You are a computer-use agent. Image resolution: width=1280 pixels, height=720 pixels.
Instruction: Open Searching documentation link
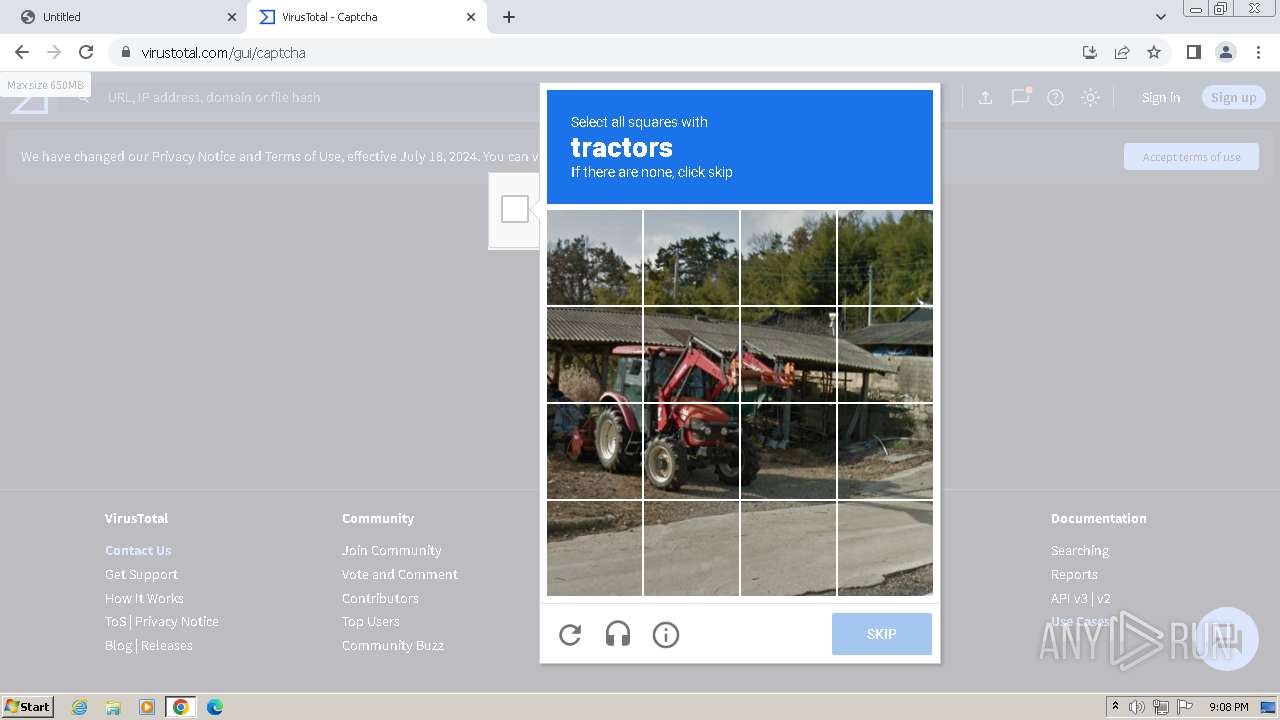[1080, 550]
